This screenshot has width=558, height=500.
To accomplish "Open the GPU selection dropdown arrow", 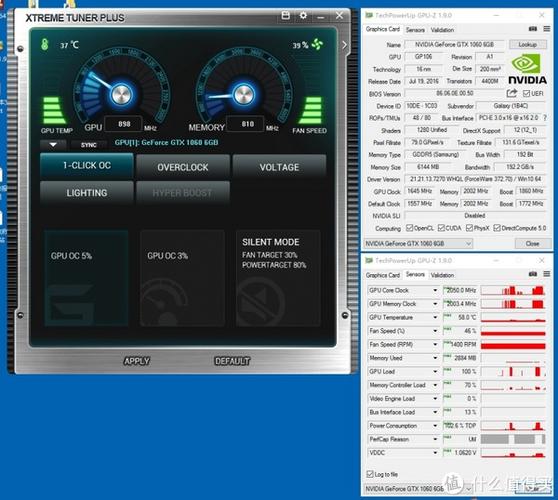I will point(53,145).
